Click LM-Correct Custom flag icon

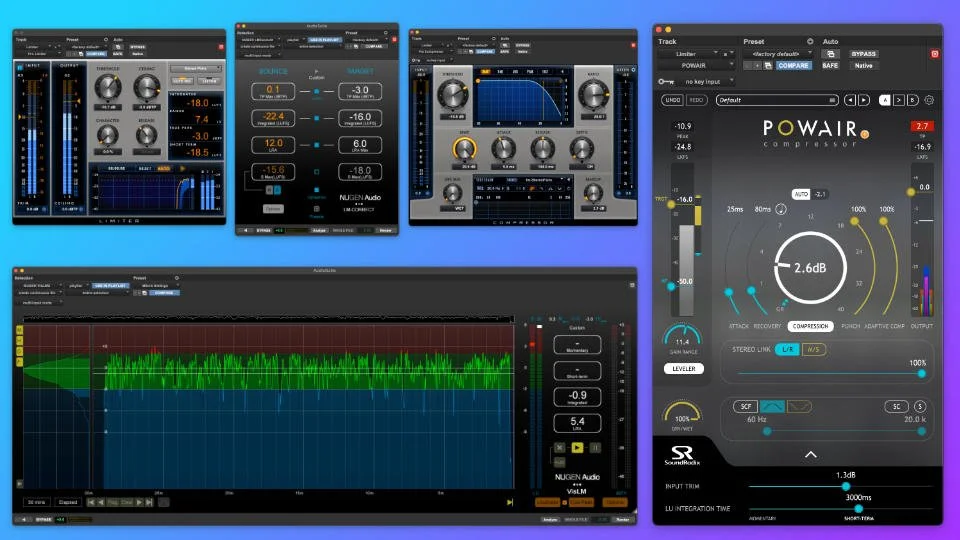tap(316, 71)
